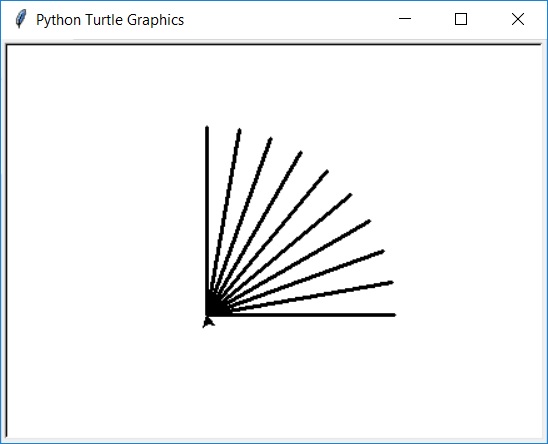548x444 pixels.
Task: Click the empty white canvas left of the drawing
Action: tap(105, 227)
